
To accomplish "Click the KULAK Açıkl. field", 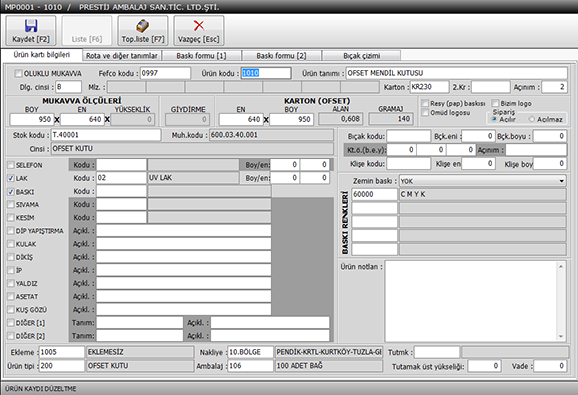I will pyautogui.click(x=184, y=244).
